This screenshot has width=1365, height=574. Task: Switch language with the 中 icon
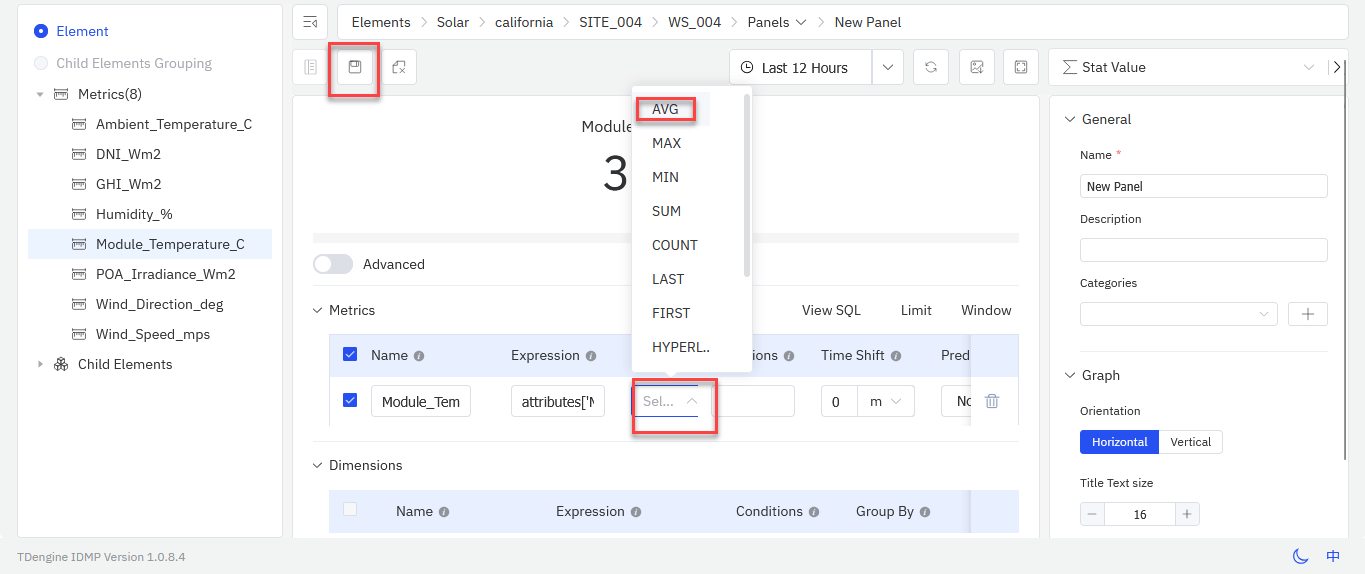pyautogui.click(x=1332, y=556)
